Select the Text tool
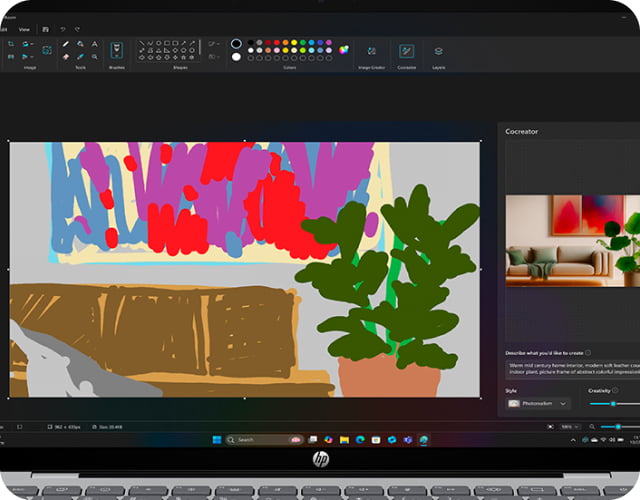This screenshot has width=640, height=500. (x=94, y=44)
